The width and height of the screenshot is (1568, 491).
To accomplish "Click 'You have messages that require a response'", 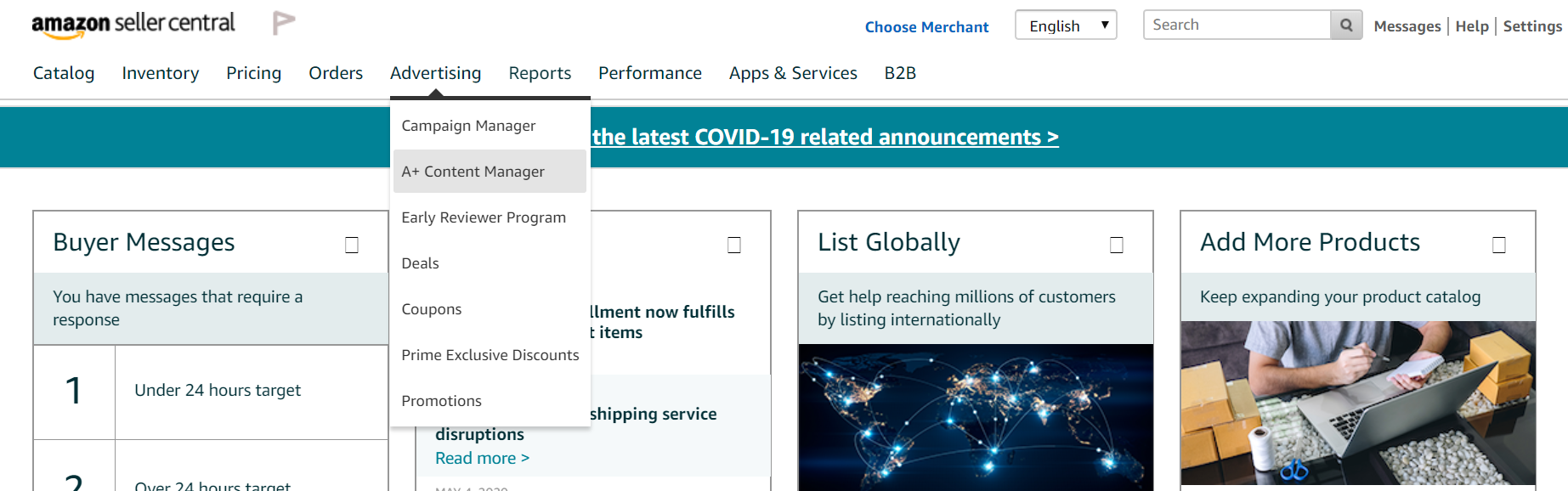I will [x=178, y=308].
